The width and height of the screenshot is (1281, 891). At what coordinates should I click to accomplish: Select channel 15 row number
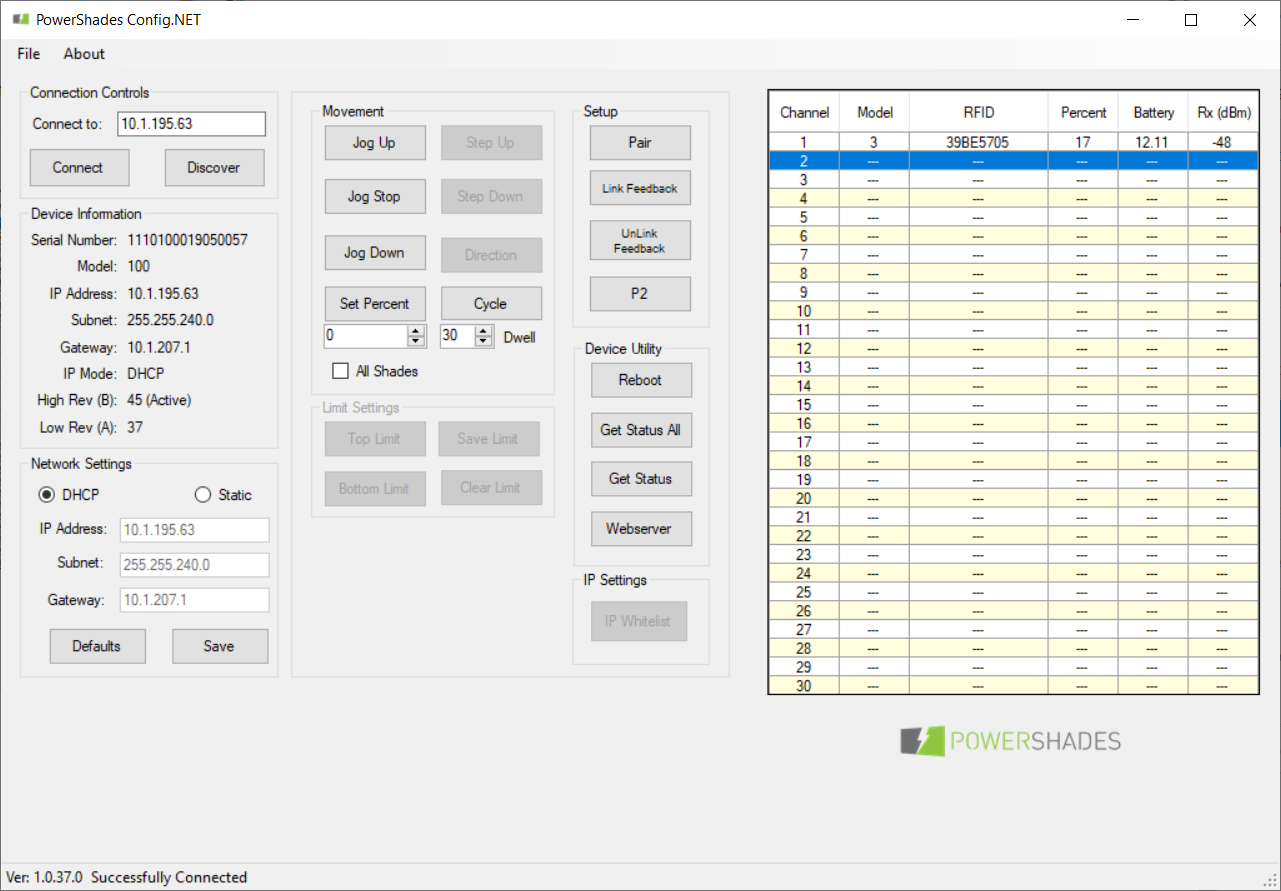click(x=805, y=405)
